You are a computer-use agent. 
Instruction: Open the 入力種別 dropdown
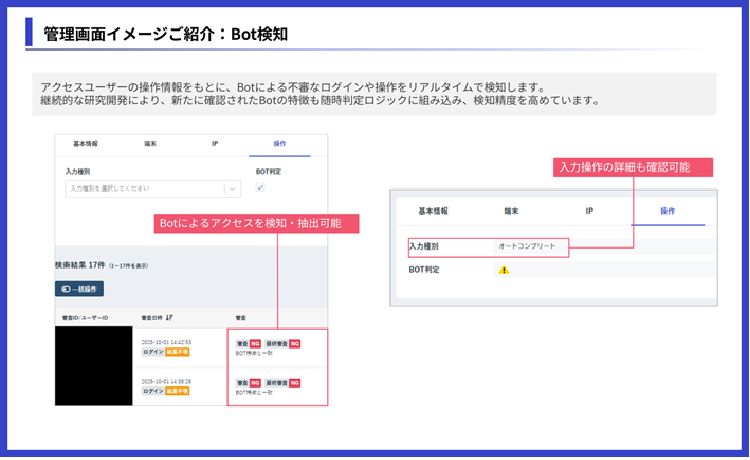click(x=153, y=189)
